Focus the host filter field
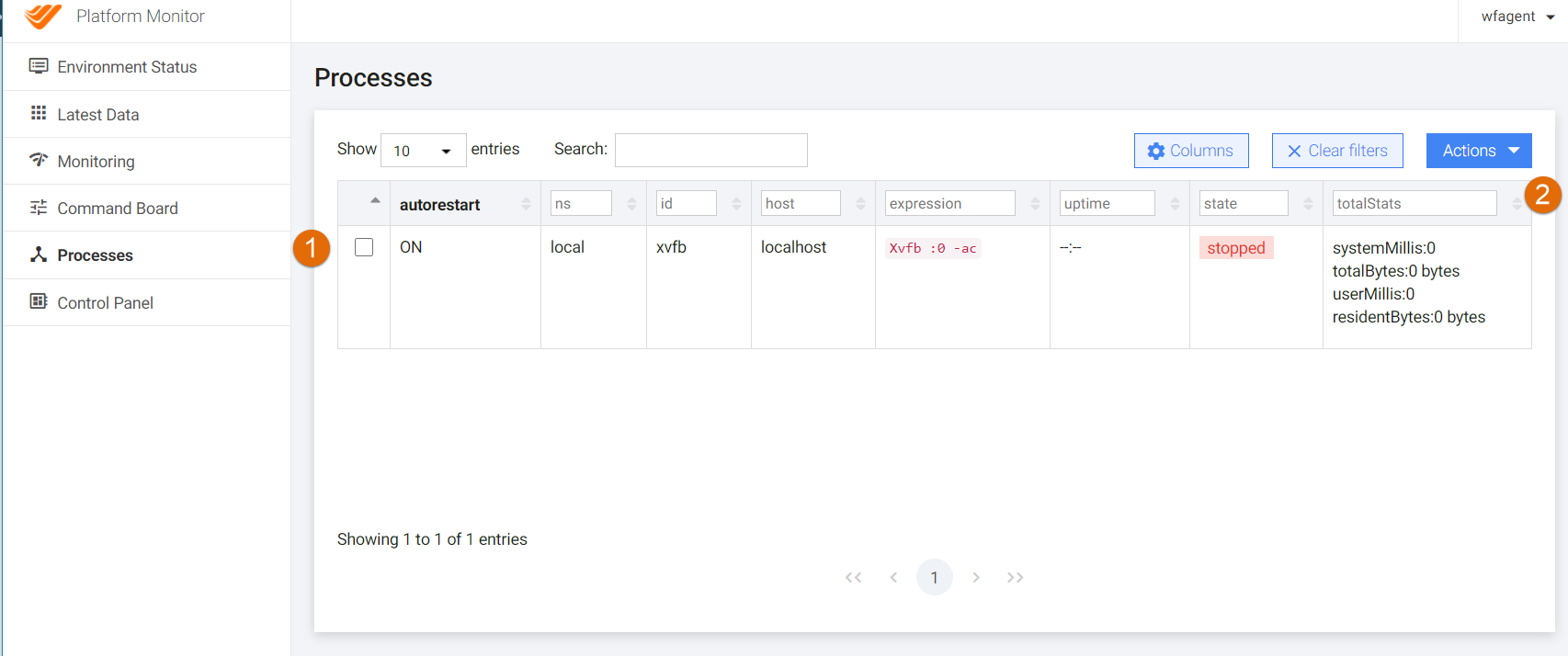This screenshot has width=1568, height=656. click(x=801, y=203)
